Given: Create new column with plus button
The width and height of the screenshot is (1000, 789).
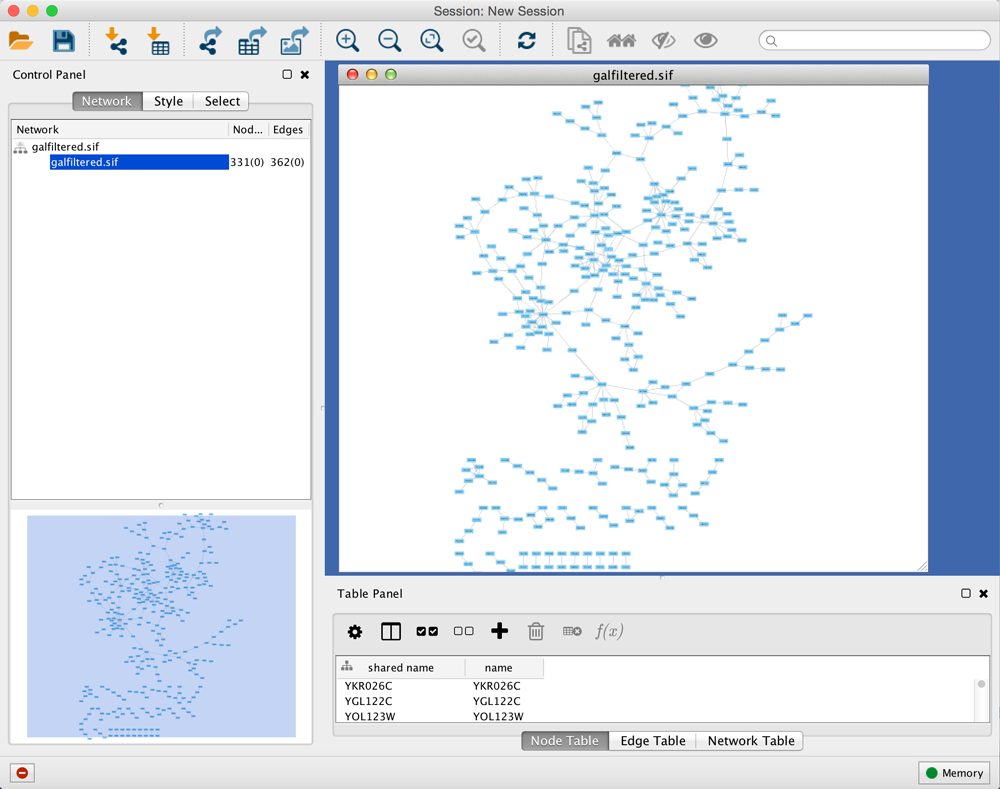Looking at the screenshot, I should tap(500, 631).
